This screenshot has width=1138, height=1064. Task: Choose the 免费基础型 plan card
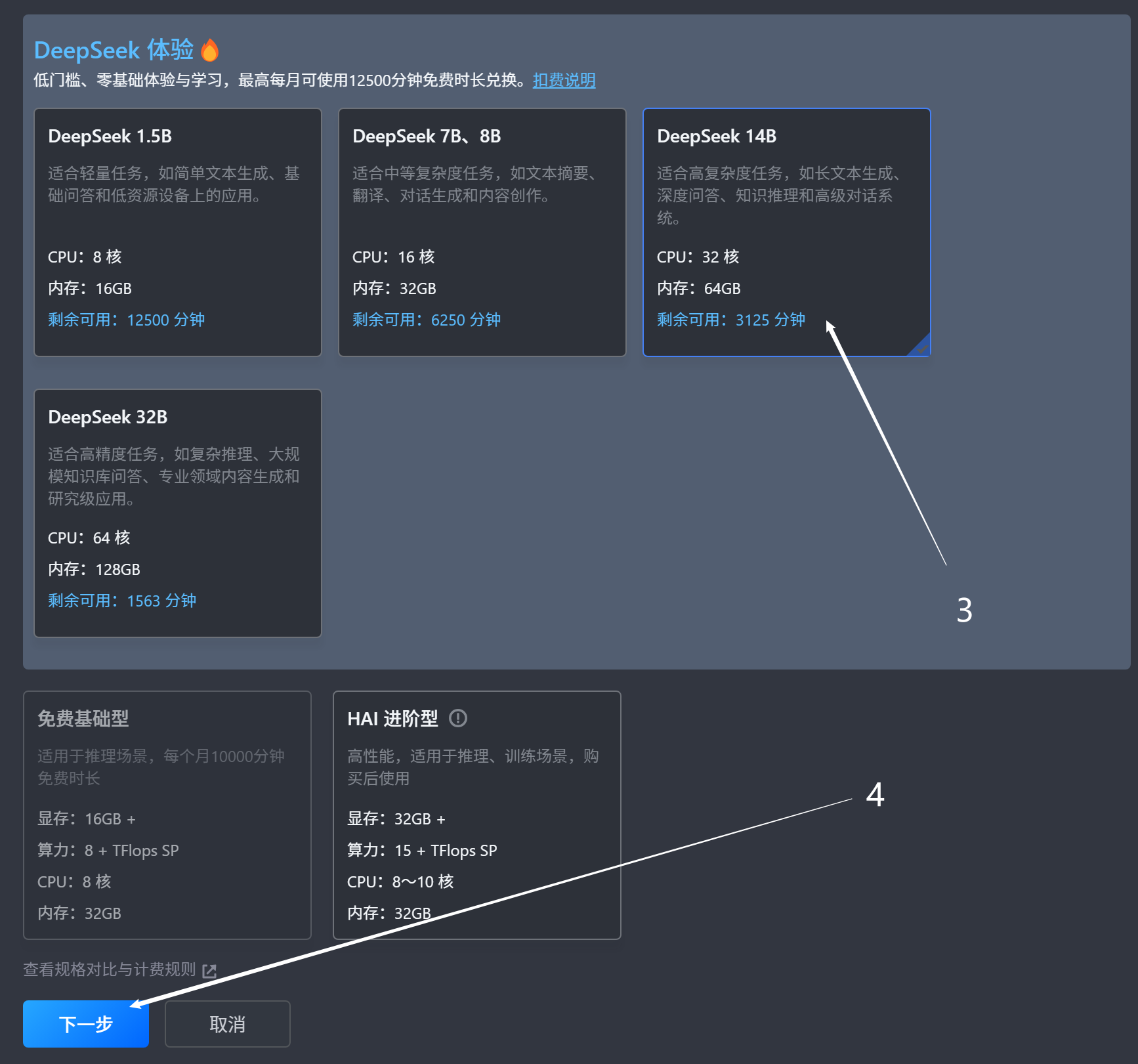[x=167, y=815]
